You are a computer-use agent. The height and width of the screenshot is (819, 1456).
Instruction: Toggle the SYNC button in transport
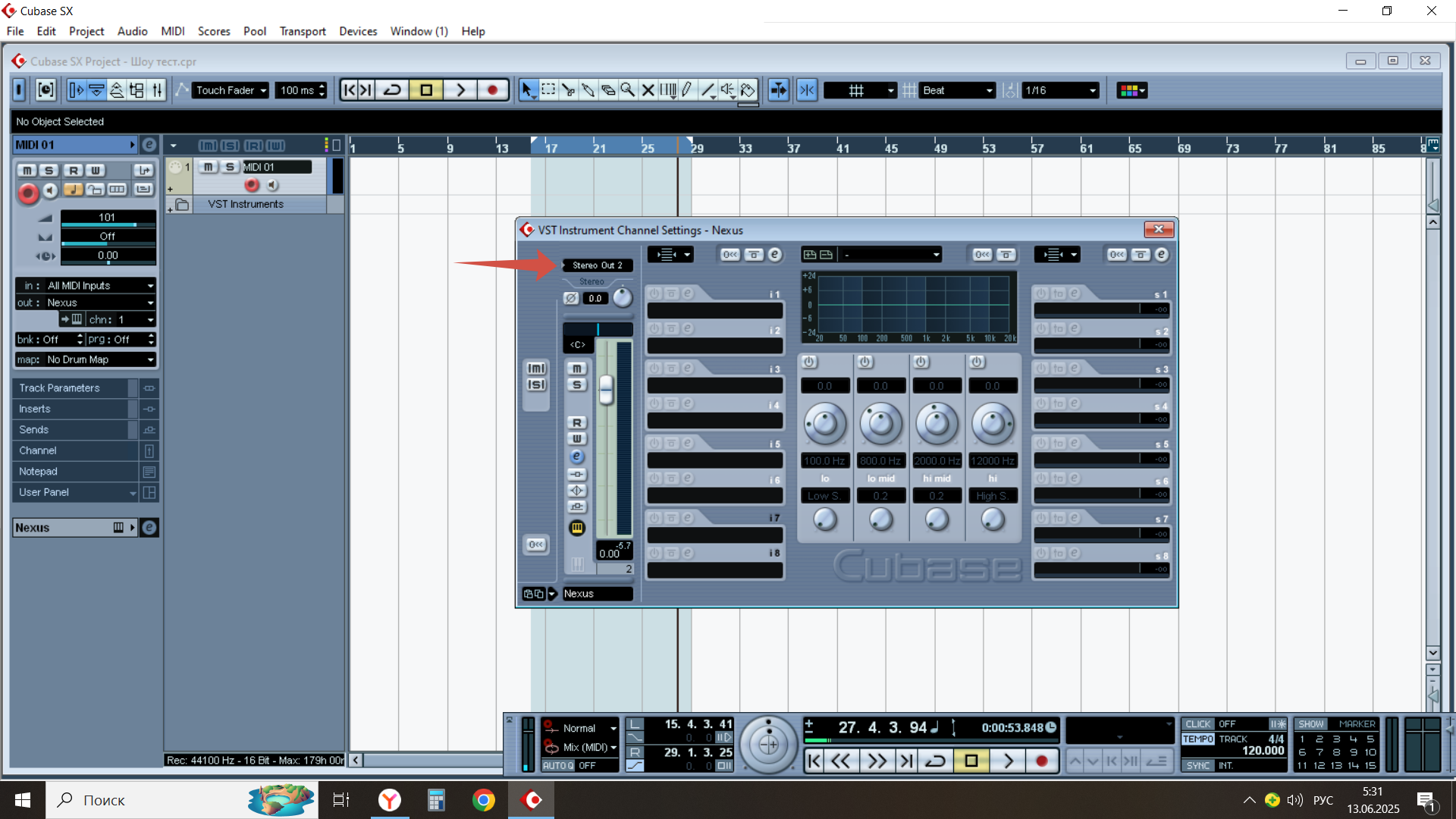[1198, 766]
